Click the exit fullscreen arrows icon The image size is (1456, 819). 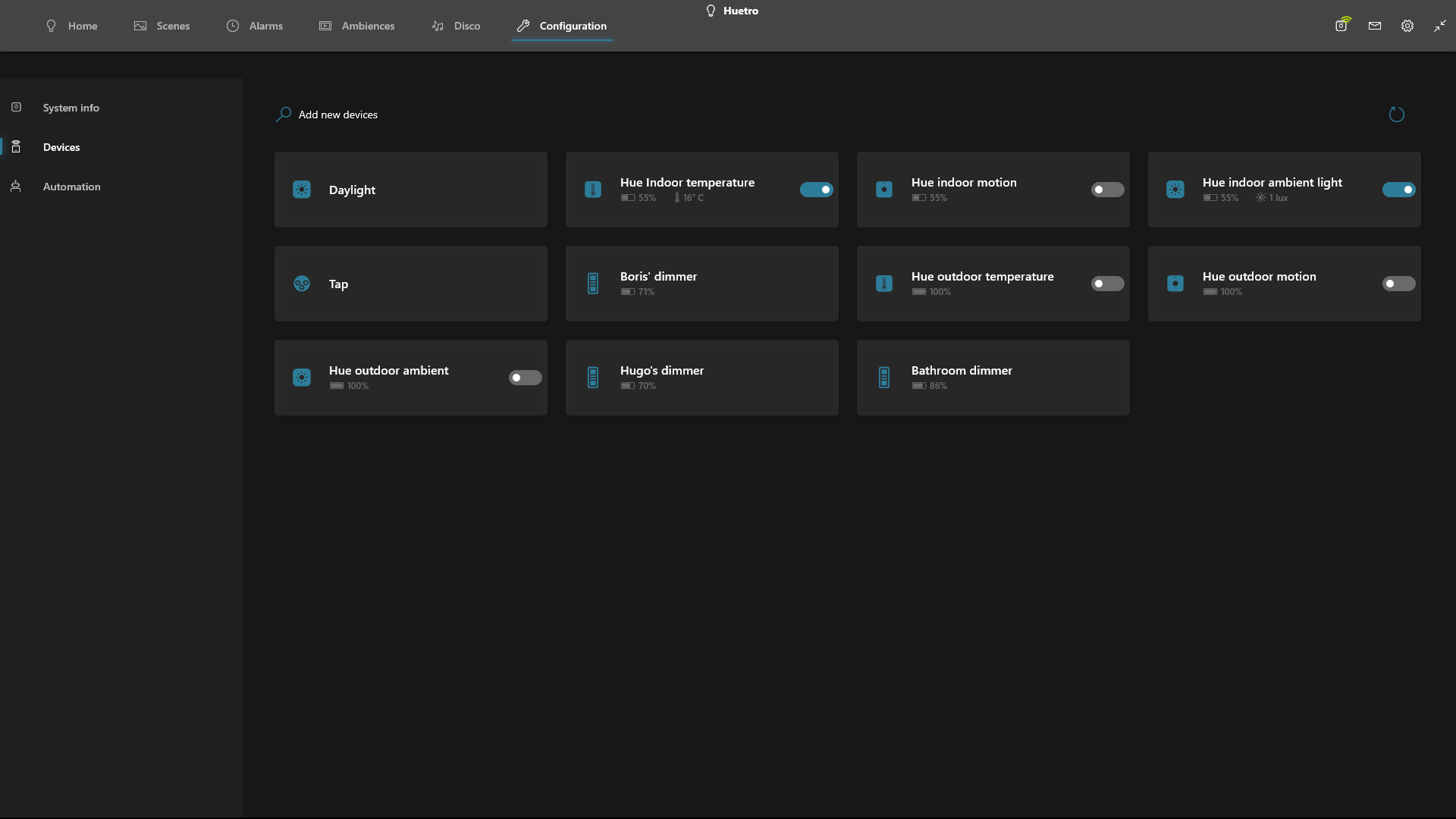[x=1439, y=26]
